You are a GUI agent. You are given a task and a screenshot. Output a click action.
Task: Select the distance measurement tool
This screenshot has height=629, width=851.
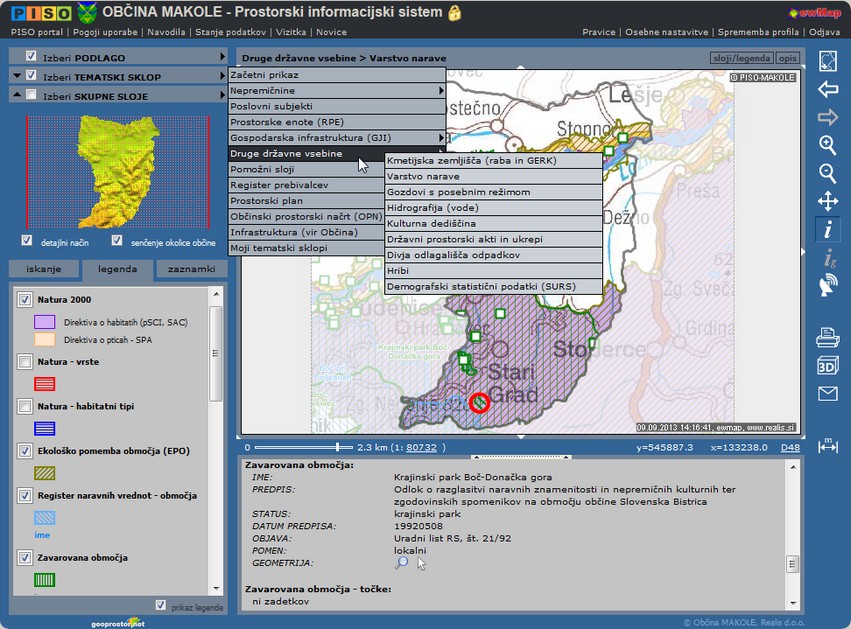tap(827, 445)
